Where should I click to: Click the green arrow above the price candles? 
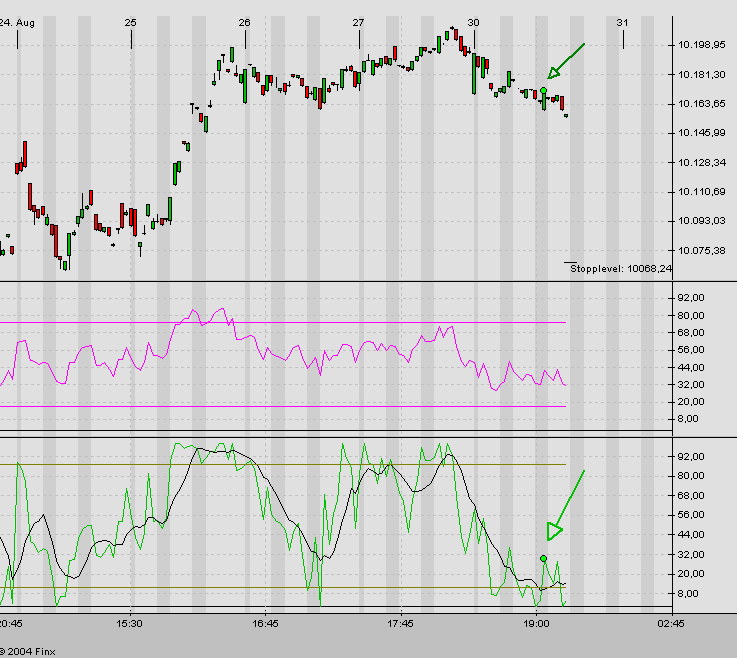coord(565,61)
